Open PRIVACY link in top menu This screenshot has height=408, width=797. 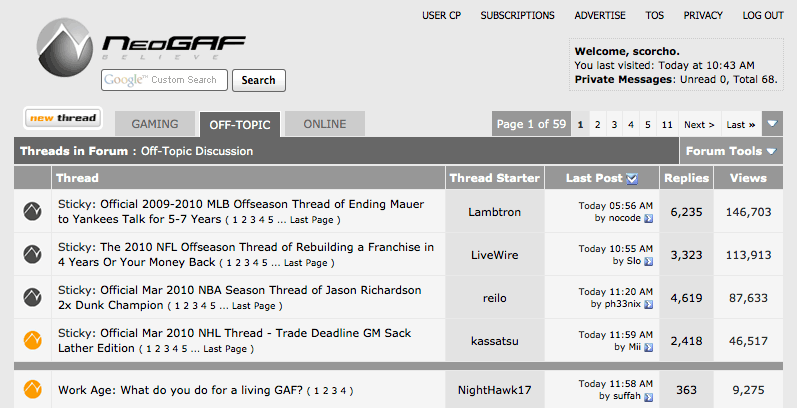coord(703,16)
